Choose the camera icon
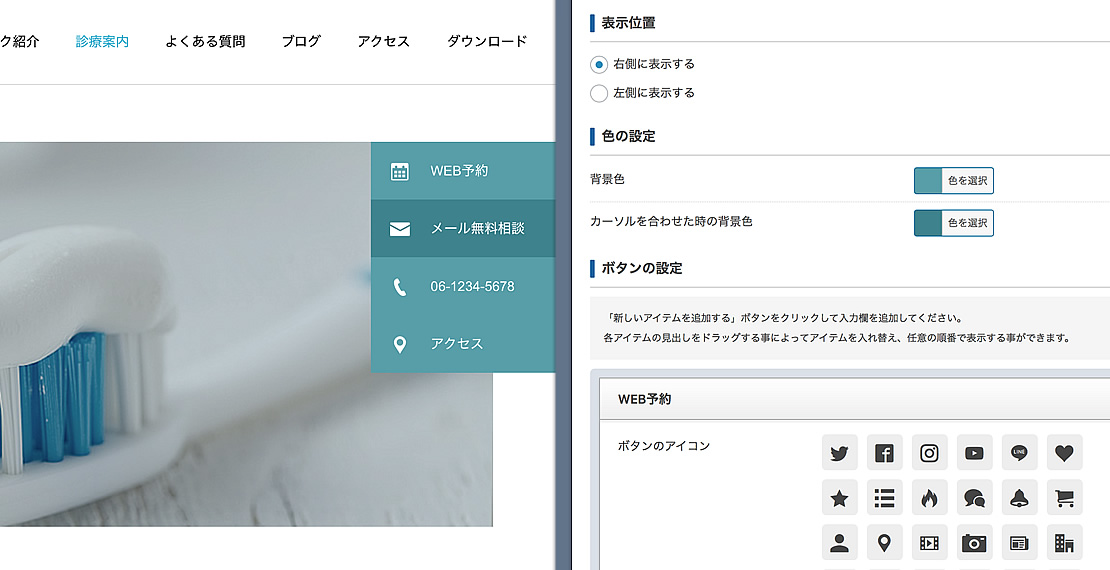 click(975, 542)
